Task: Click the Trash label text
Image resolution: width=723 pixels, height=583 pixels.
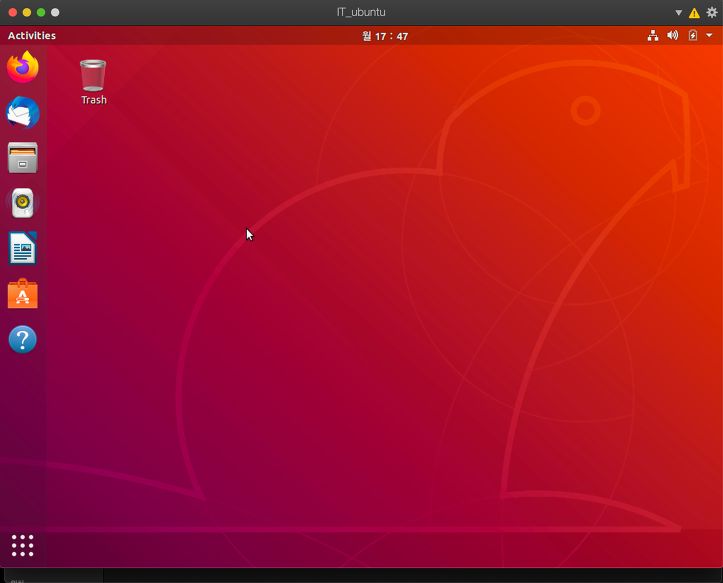Action: tap(94, 100)
